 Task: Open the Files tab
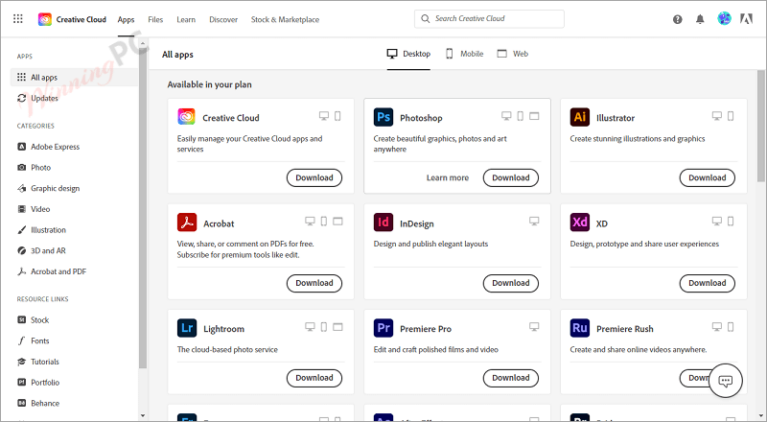click(155, 20)
